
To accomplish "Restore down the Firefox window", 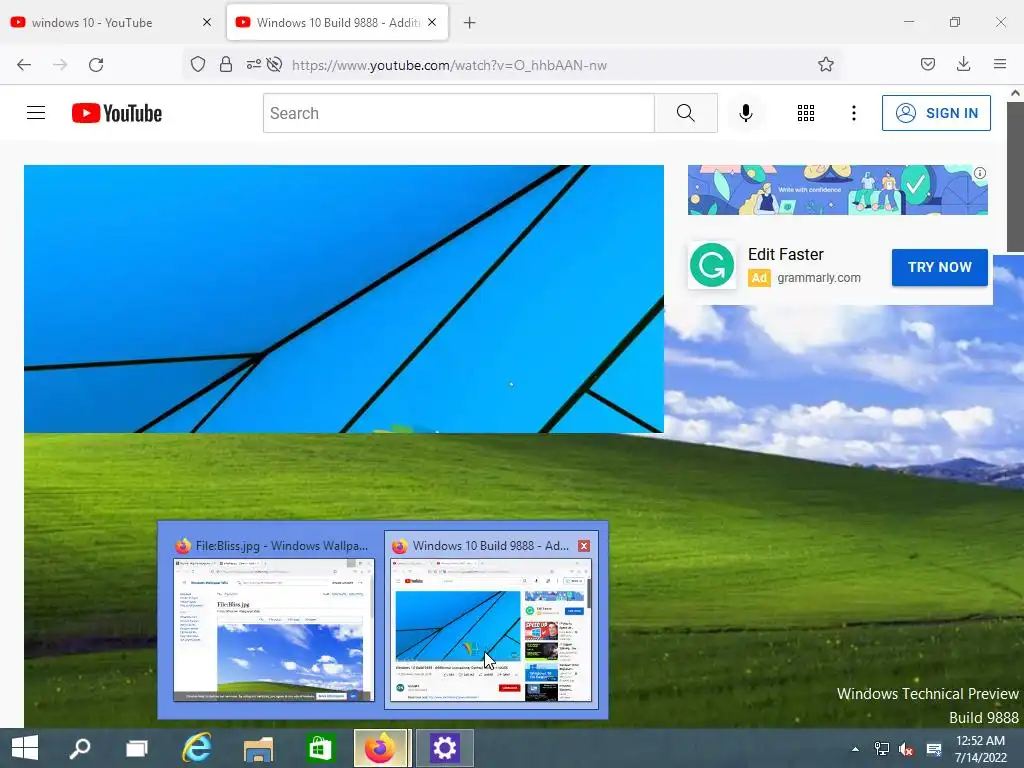I will click(x=955, y=22).
